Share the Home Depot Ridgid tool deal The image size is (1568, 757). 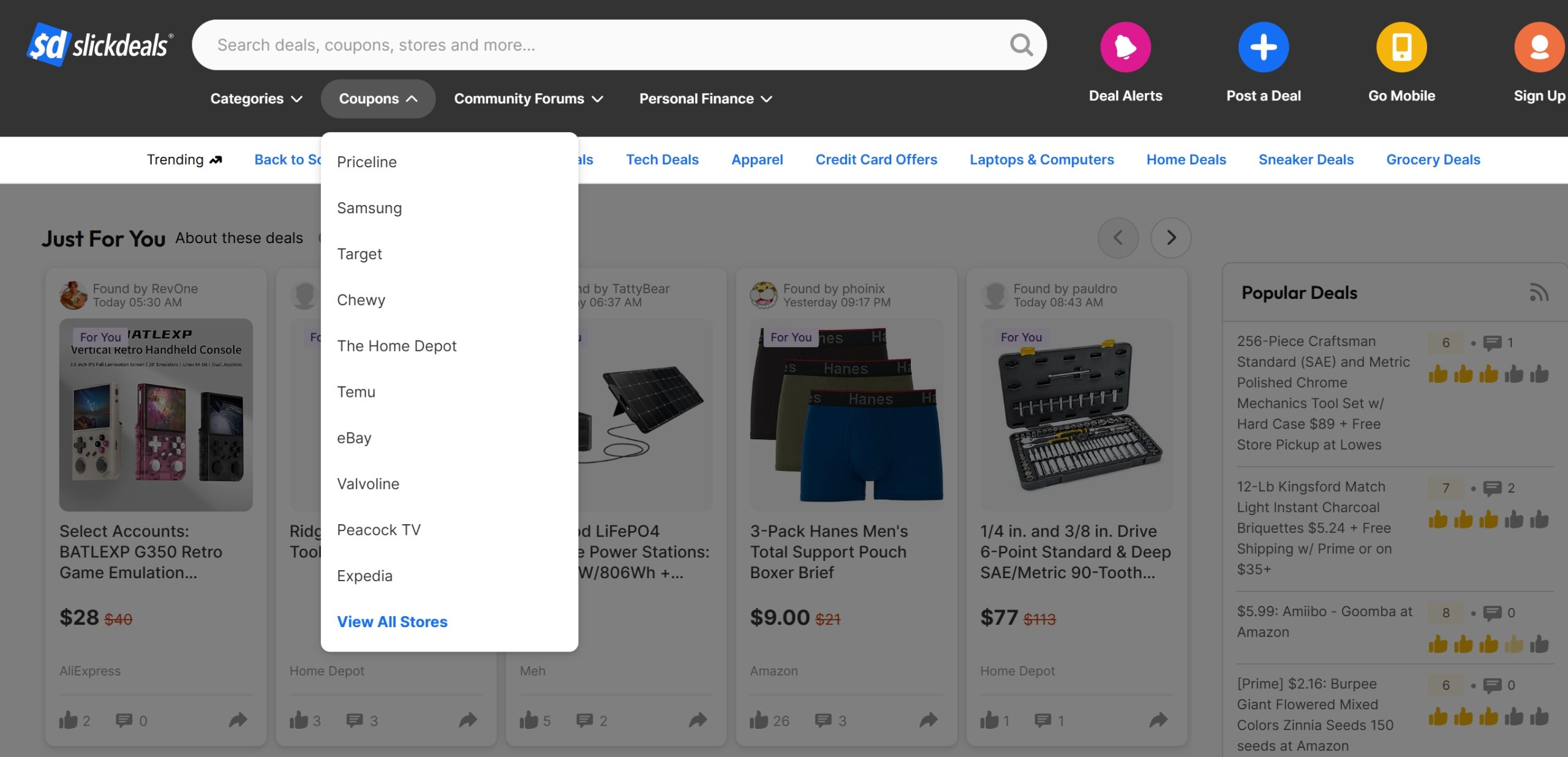pos(469,720)
